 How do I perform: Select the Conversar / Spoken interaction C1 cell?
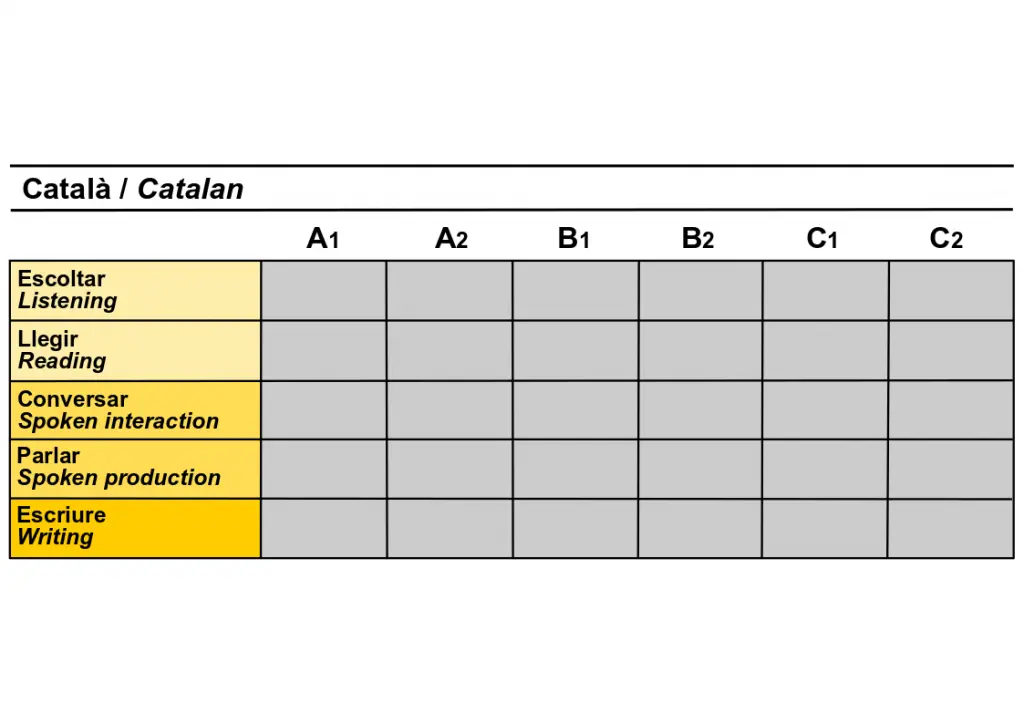point(825,410)
